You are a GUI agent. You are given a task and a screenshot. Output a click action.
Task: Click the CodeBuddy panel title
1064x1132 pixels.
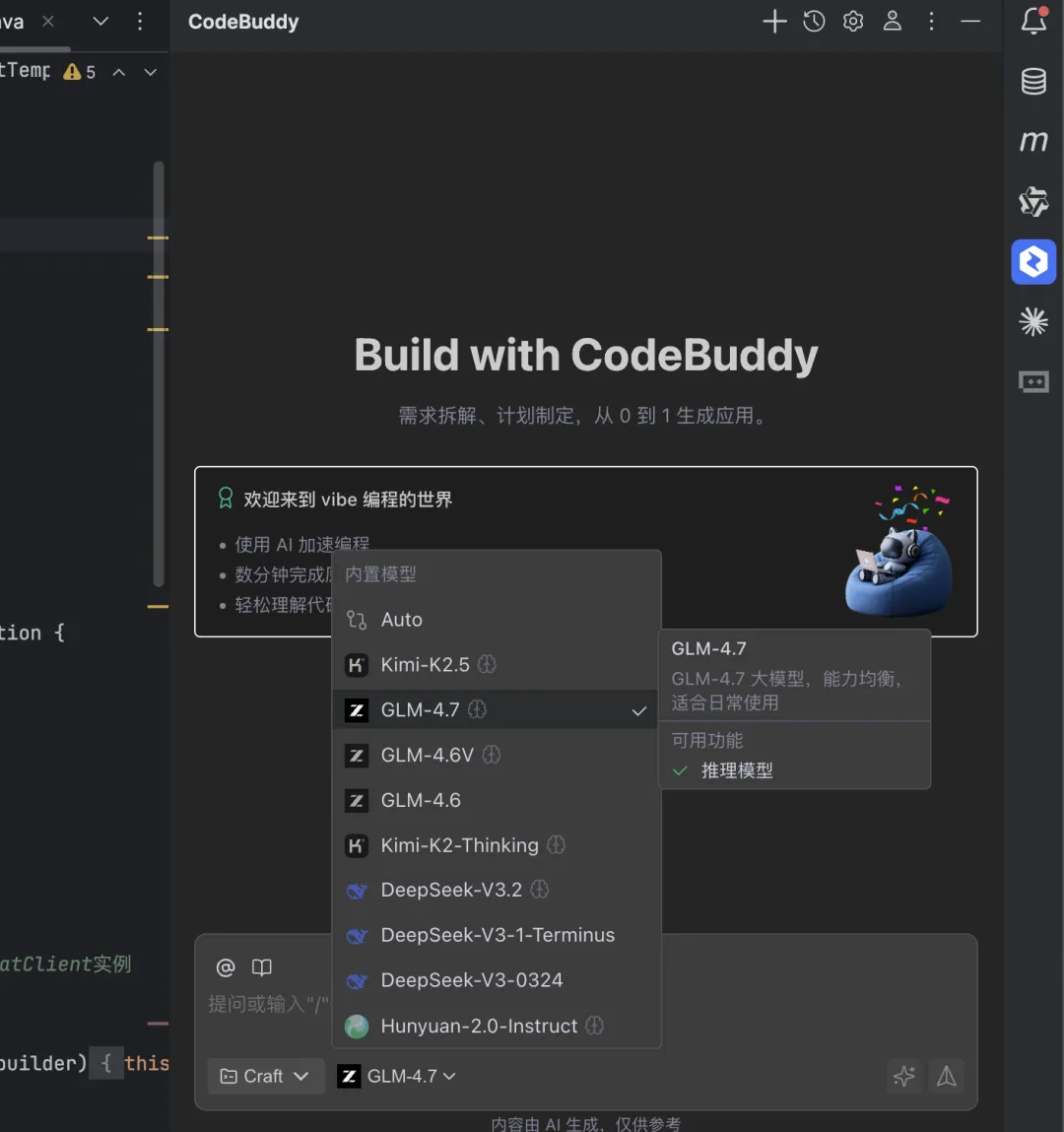coord(243,22)
